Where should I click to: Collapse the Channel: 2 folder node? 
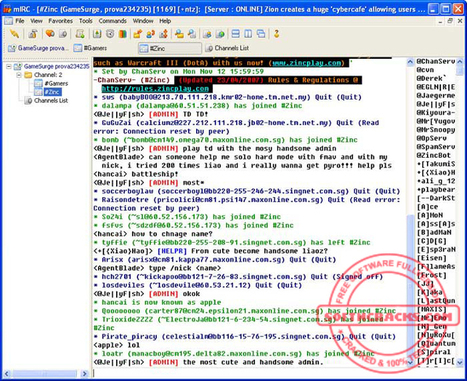pyautogui.click(x=19, y=75)
